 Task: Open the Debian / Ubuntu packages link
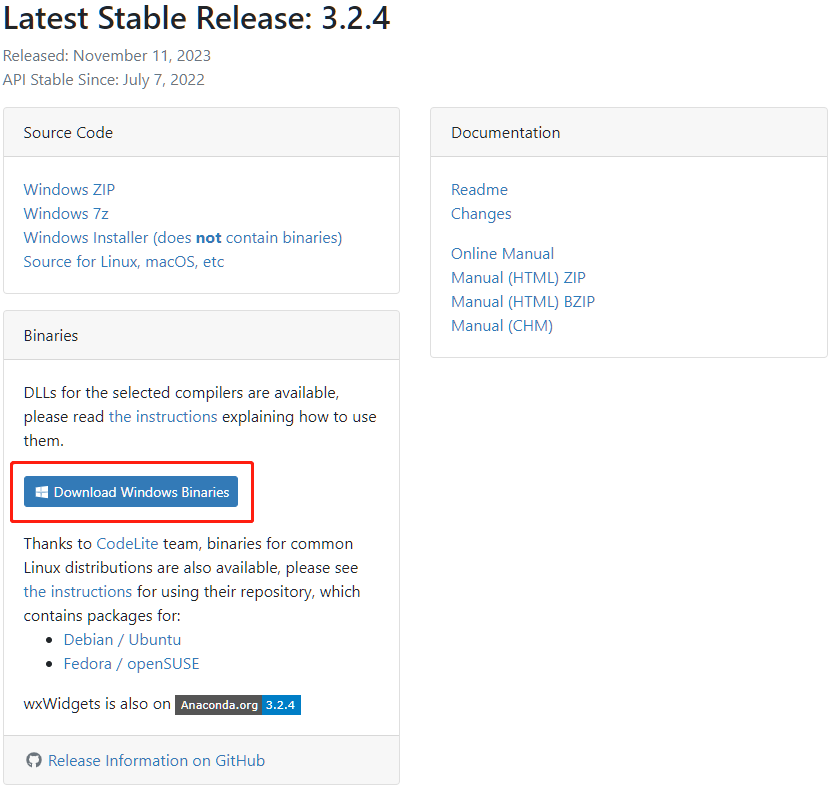click(x=122, y=640)
